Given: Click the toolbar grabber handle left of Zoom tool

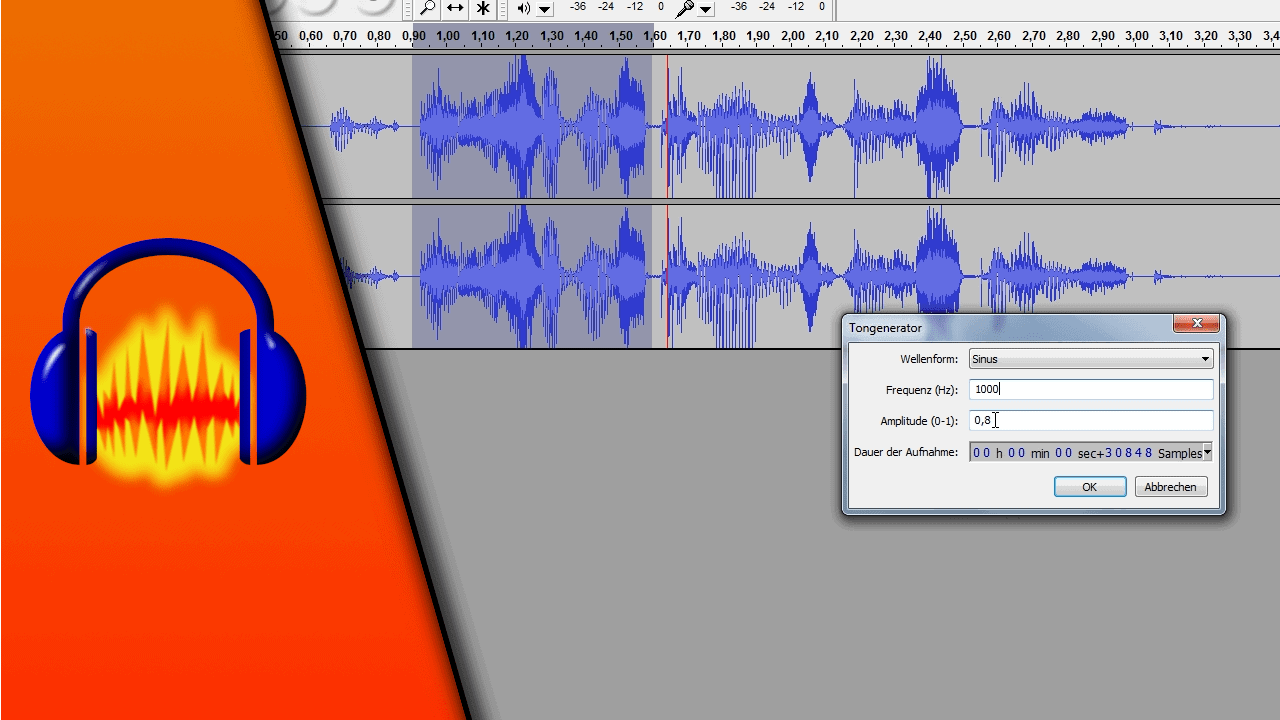Looking at the screenshot, I should (408, 9).
